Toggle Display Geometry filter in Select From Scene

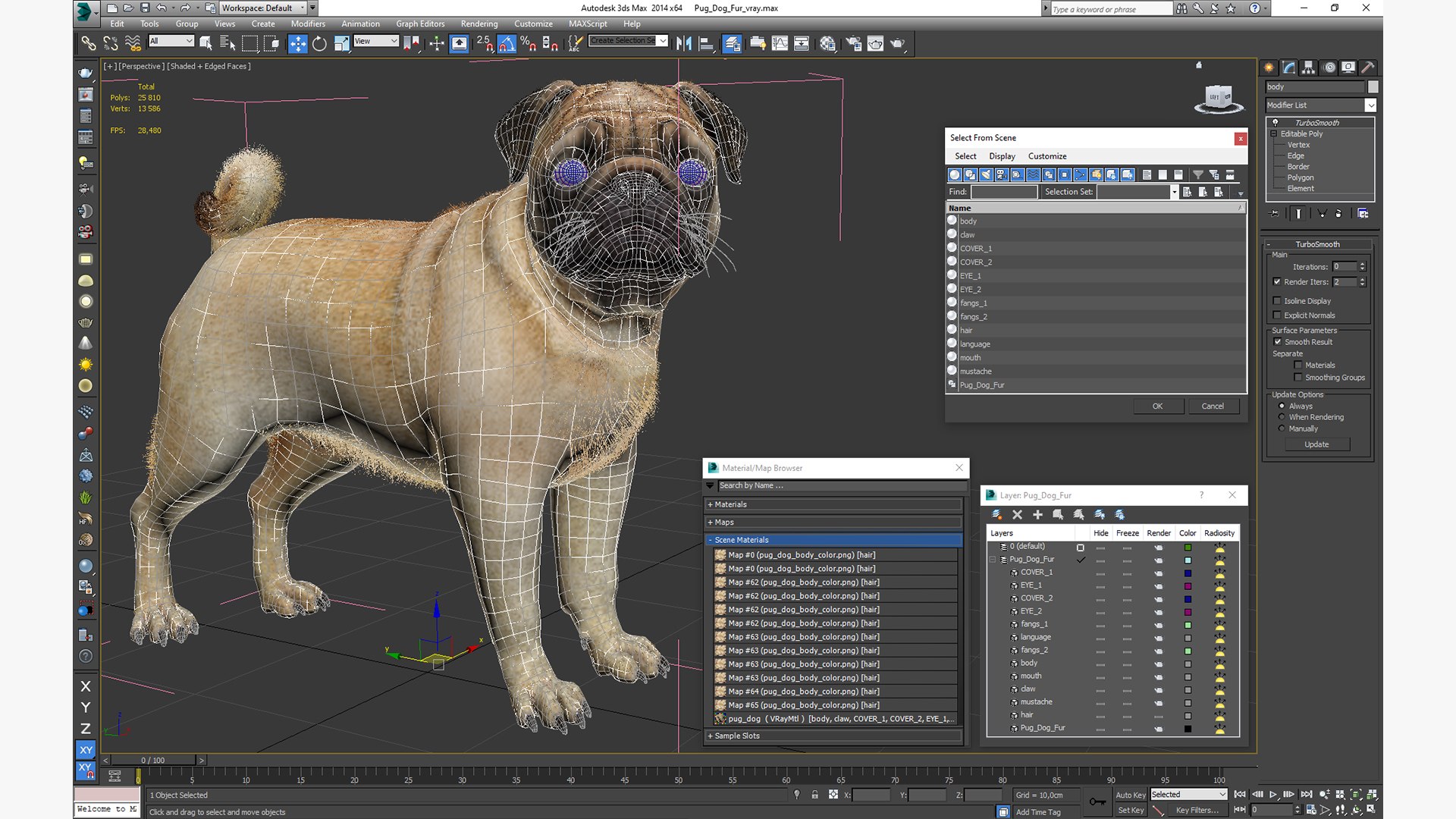click(955, 174)
